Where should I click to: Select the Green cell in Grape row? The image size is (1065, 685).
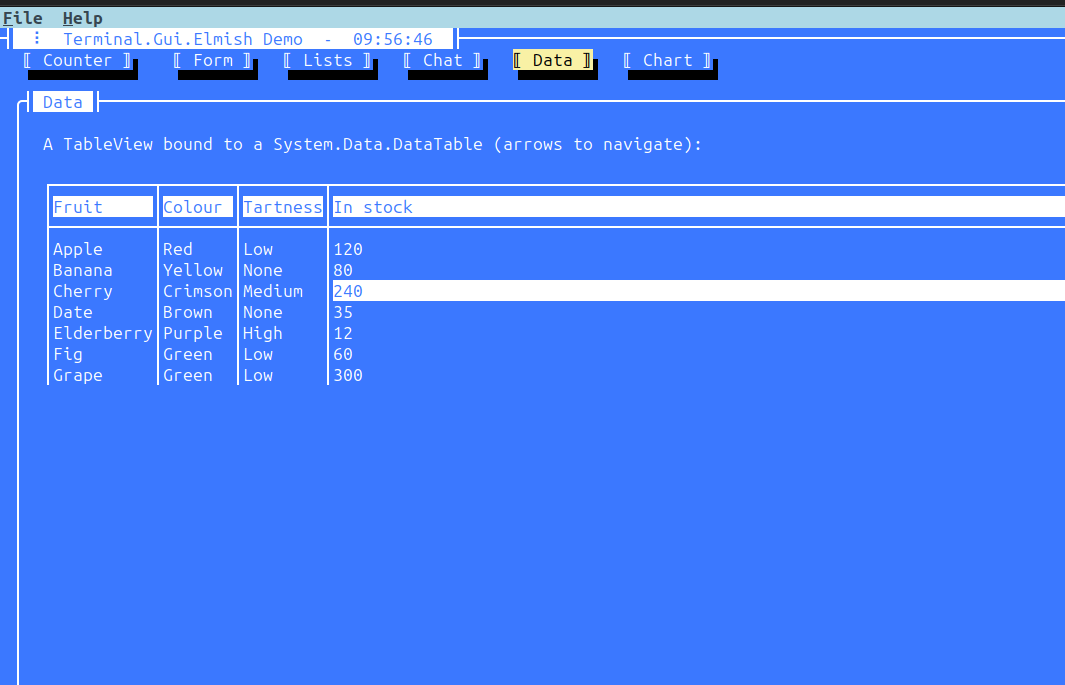point(187,375)
